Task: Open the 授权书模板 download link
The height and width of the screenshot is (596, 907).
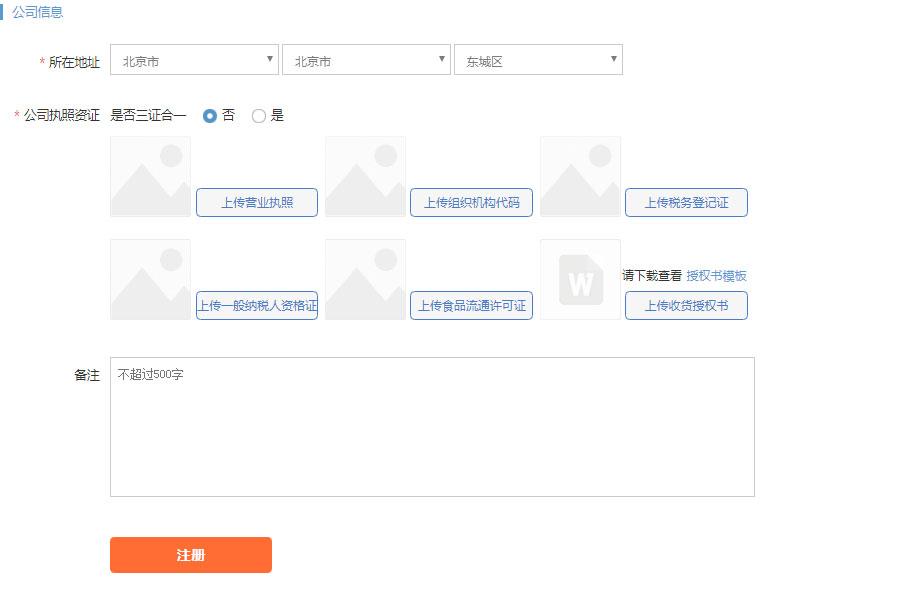Action: click(716, 276)
